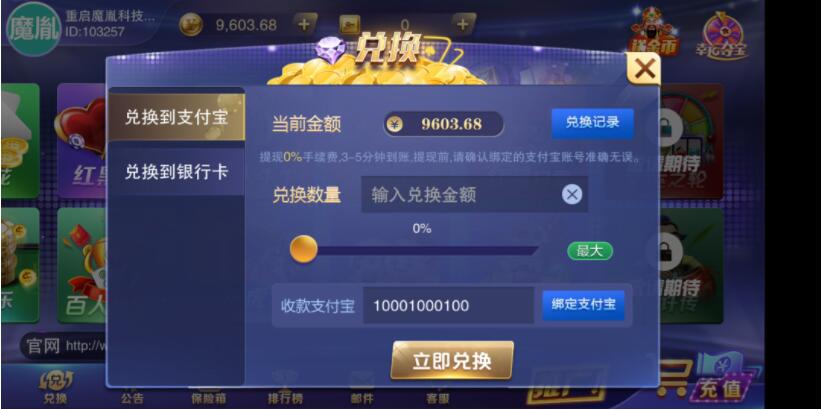Screen dimensions: 822x410
Task: Open 排行榜 leaderboard in the bottom bar
Action: 284,390
